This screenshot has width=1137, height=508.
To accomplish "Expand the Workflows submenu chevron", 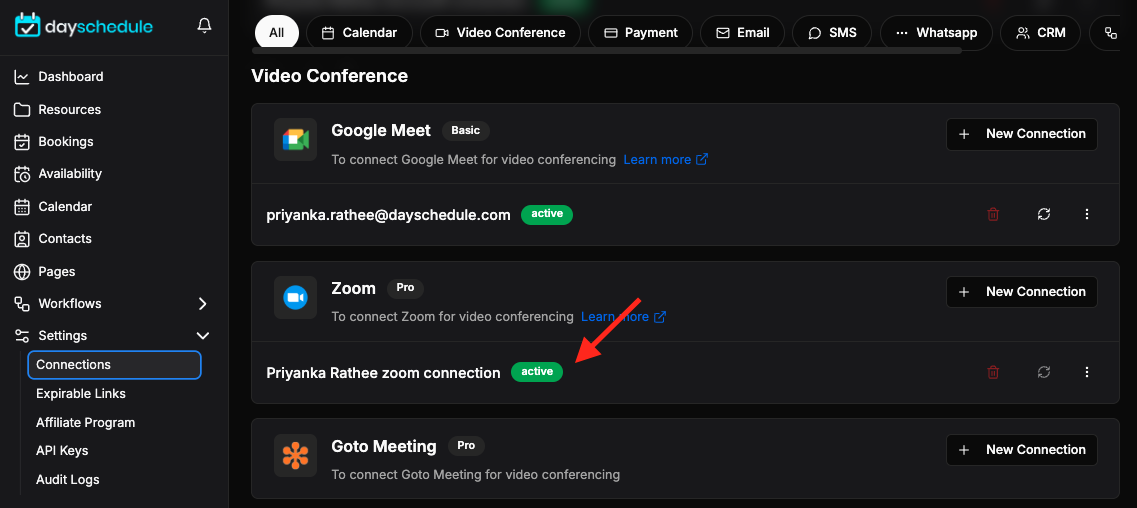I will click(x=202, y=304).
